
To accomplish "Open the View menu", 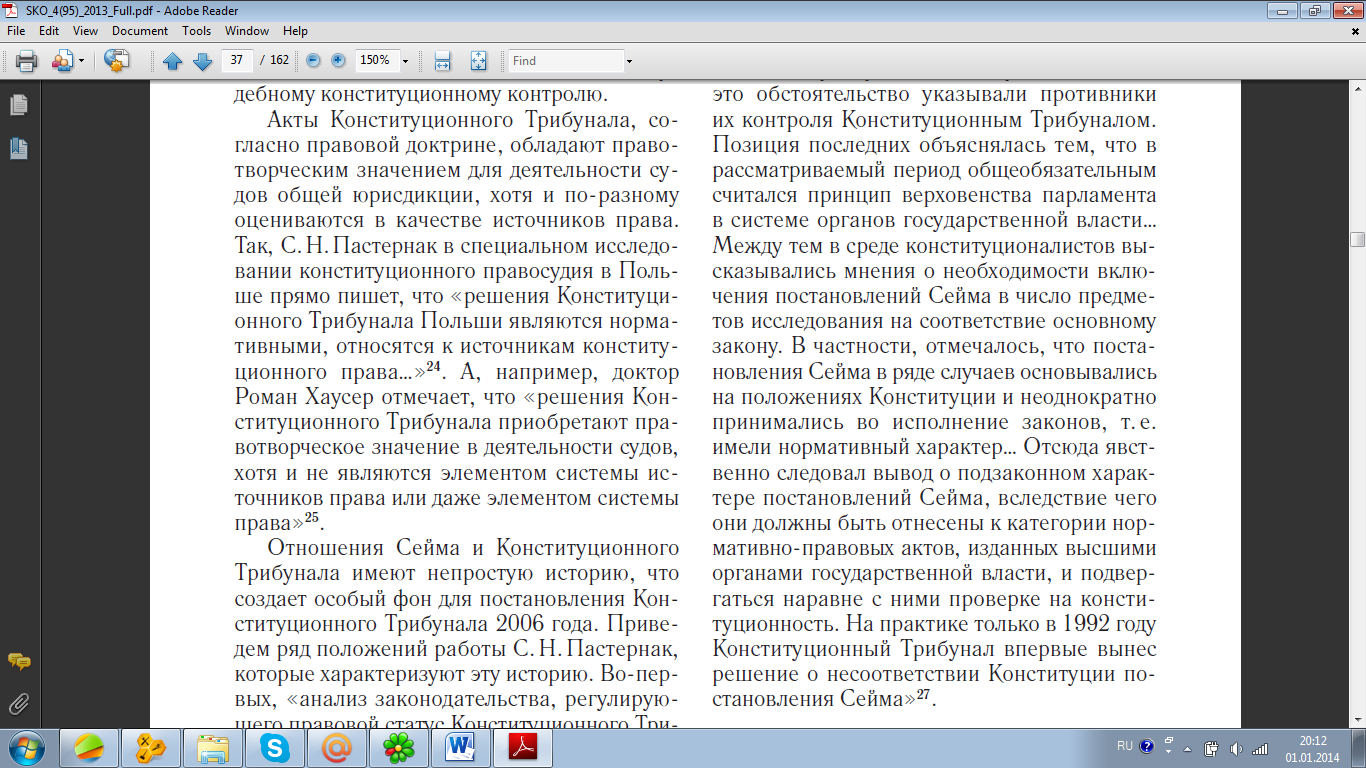I will point(86,31).
